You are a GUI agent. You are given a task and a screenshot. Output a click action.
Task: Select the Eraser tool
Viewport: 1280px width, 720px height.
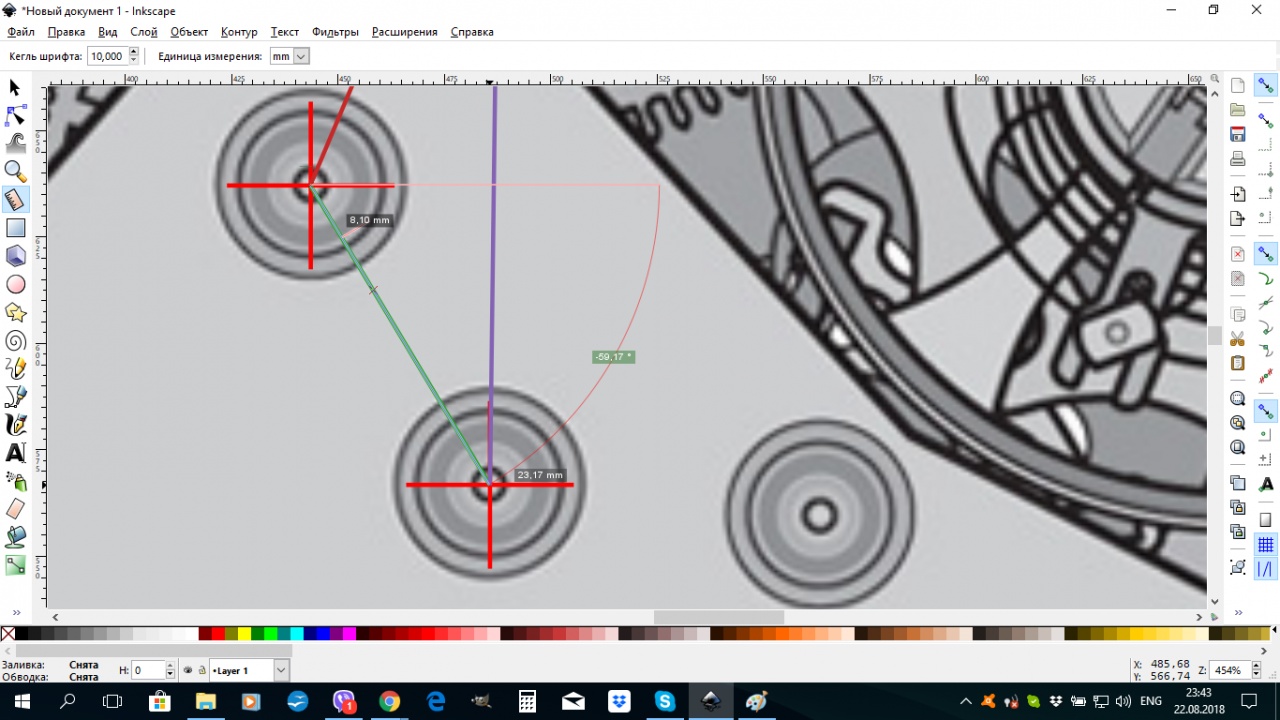tap(15, 509)
